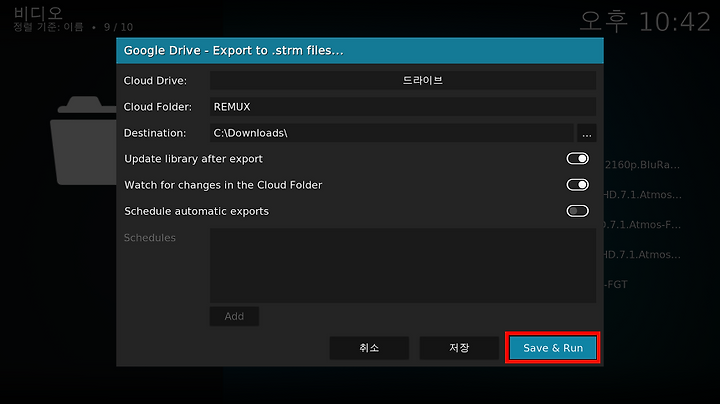Image resolution: width=720 pixels, height=404 pixels.
Task: Click the folder icon behind the dialog
Action: [84, 140]
